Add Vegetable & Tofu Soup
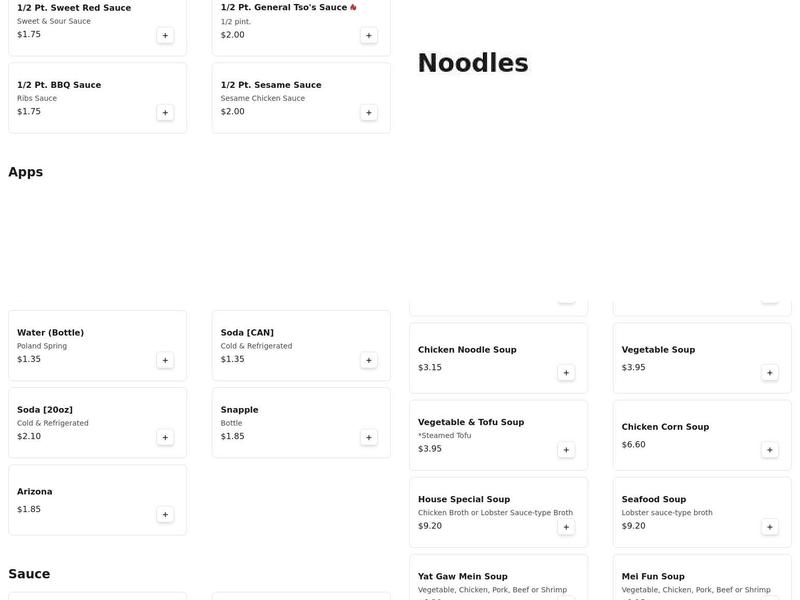The image size is (800, 600). (x=566, y=450)
